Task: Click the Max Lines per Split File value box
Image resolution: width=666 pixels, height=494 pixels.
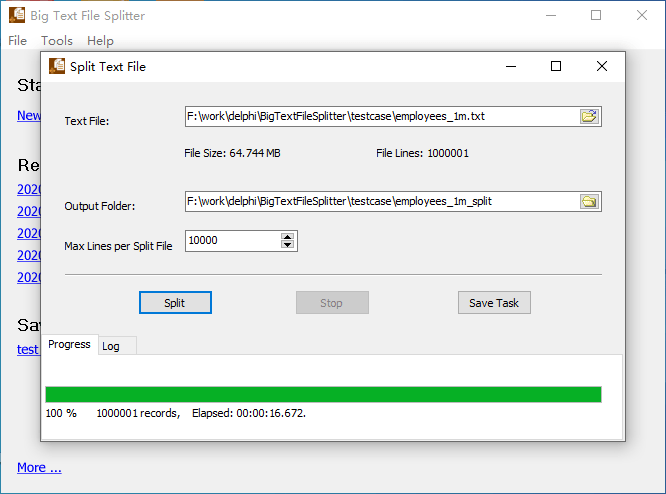Action: (x=232, y=241)
